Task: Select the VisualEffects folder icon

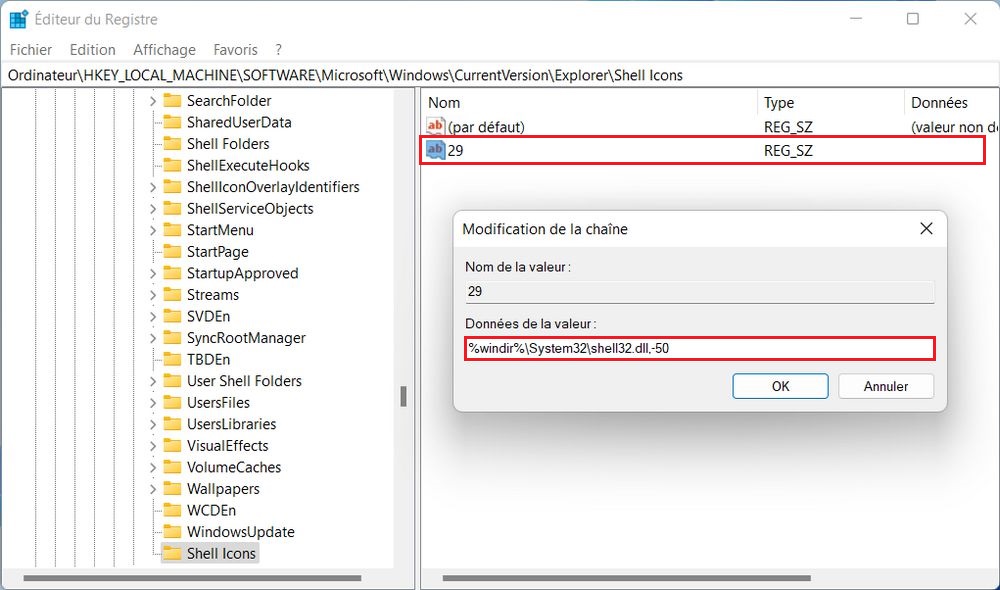Action: pos(172,445)
